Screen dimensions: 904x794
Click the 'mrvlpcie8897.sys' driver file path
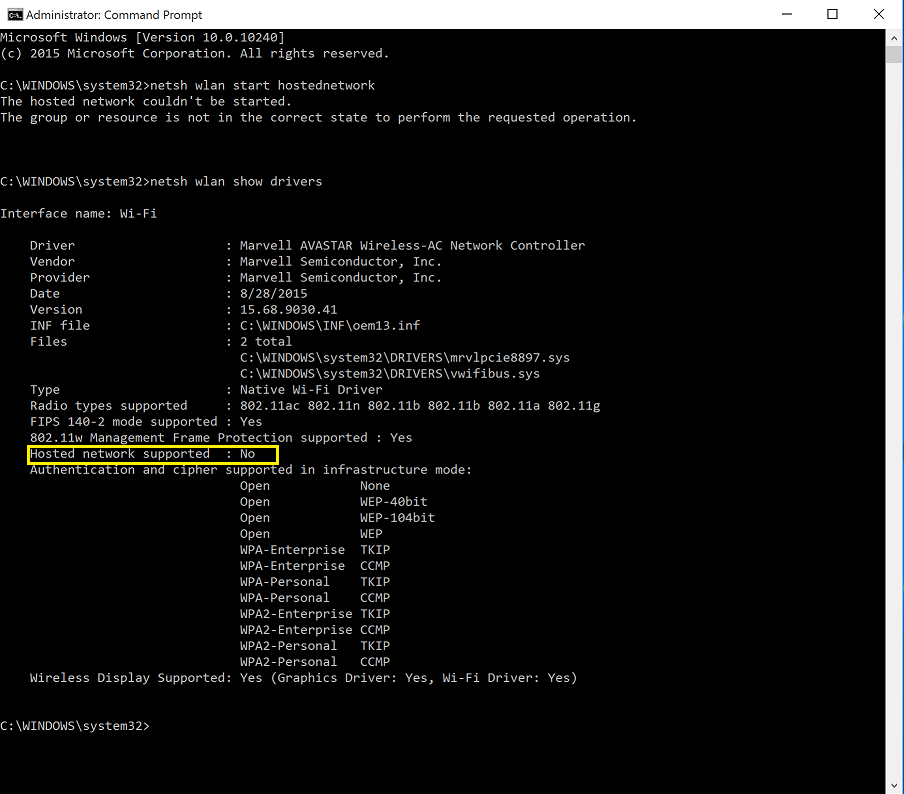[405, 358]
